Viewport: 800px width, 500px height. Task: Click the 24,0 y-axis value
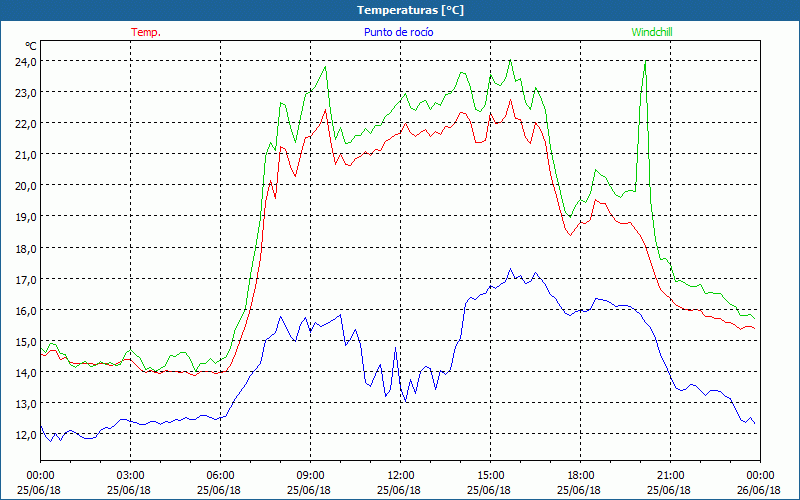pos(26,61)
